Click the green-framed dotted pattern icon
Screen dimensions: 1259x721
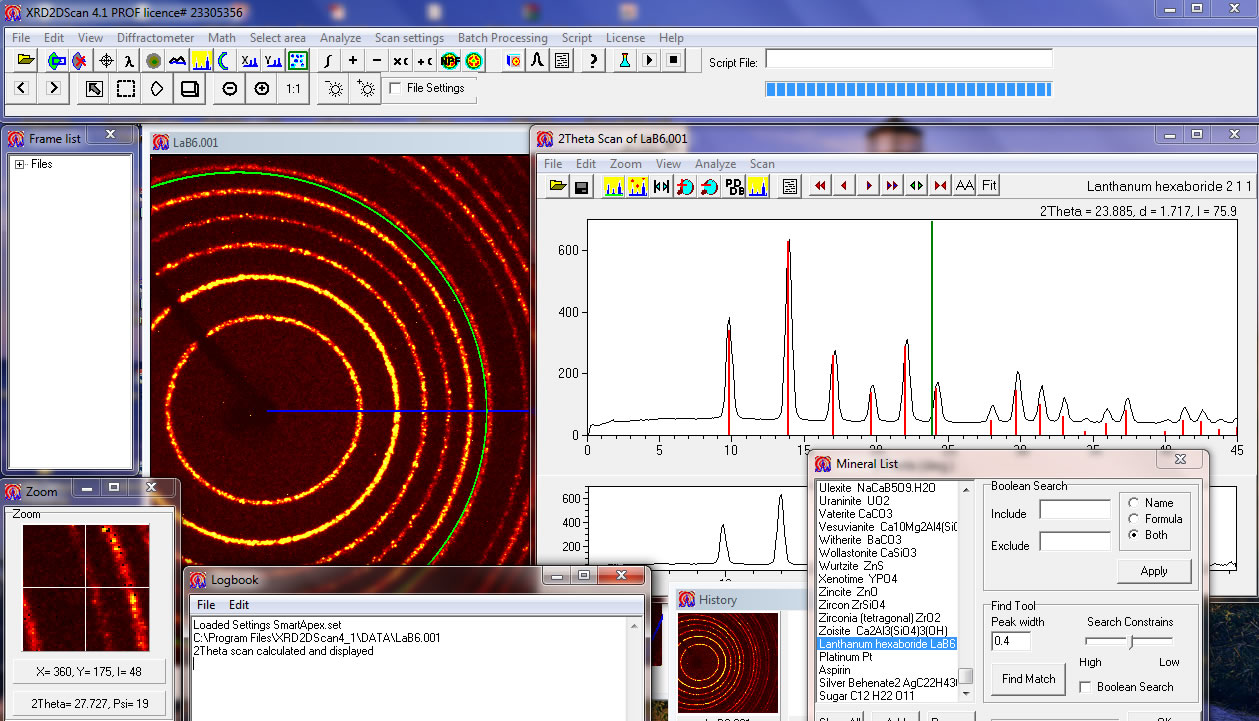(x=297, y=61)
